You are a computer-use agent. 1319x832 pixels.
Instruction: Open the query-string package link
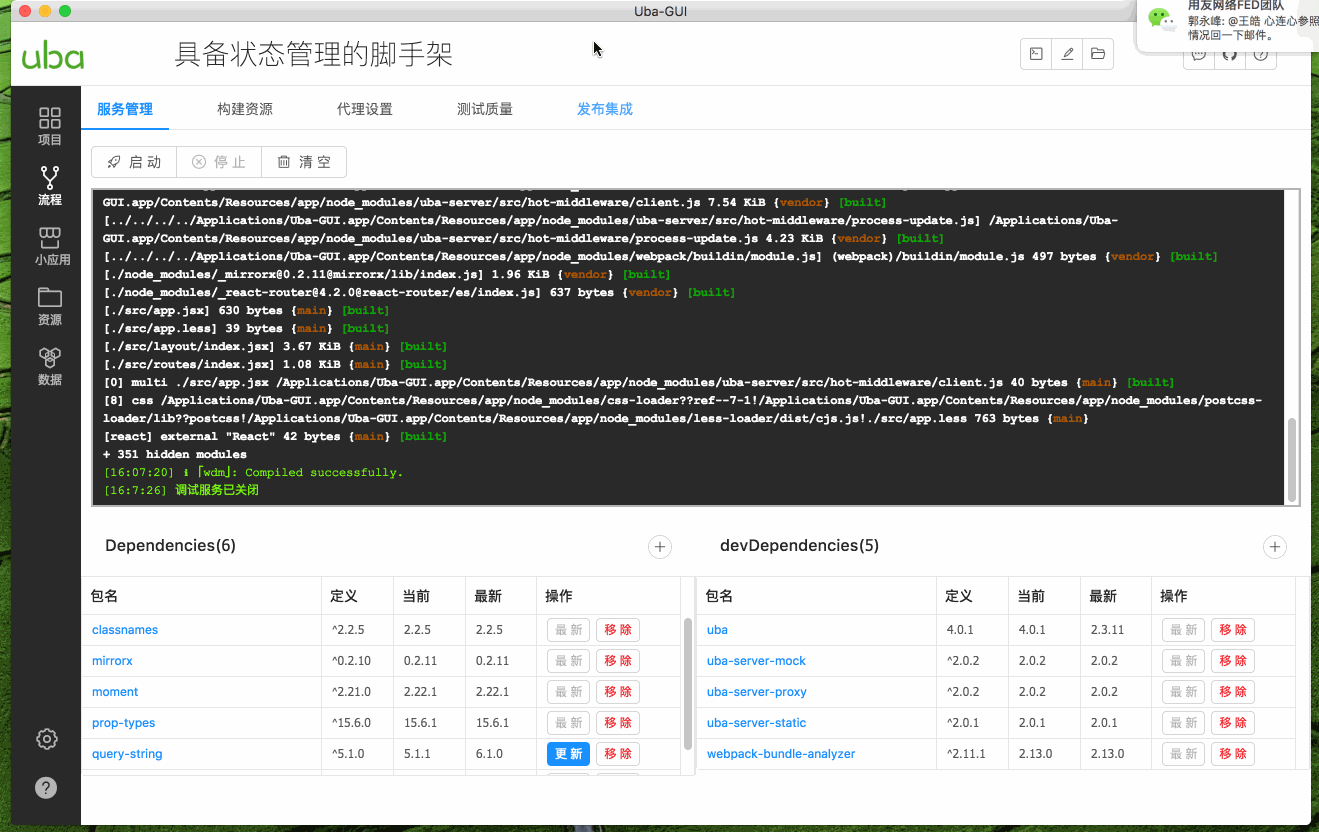[127, 754]
